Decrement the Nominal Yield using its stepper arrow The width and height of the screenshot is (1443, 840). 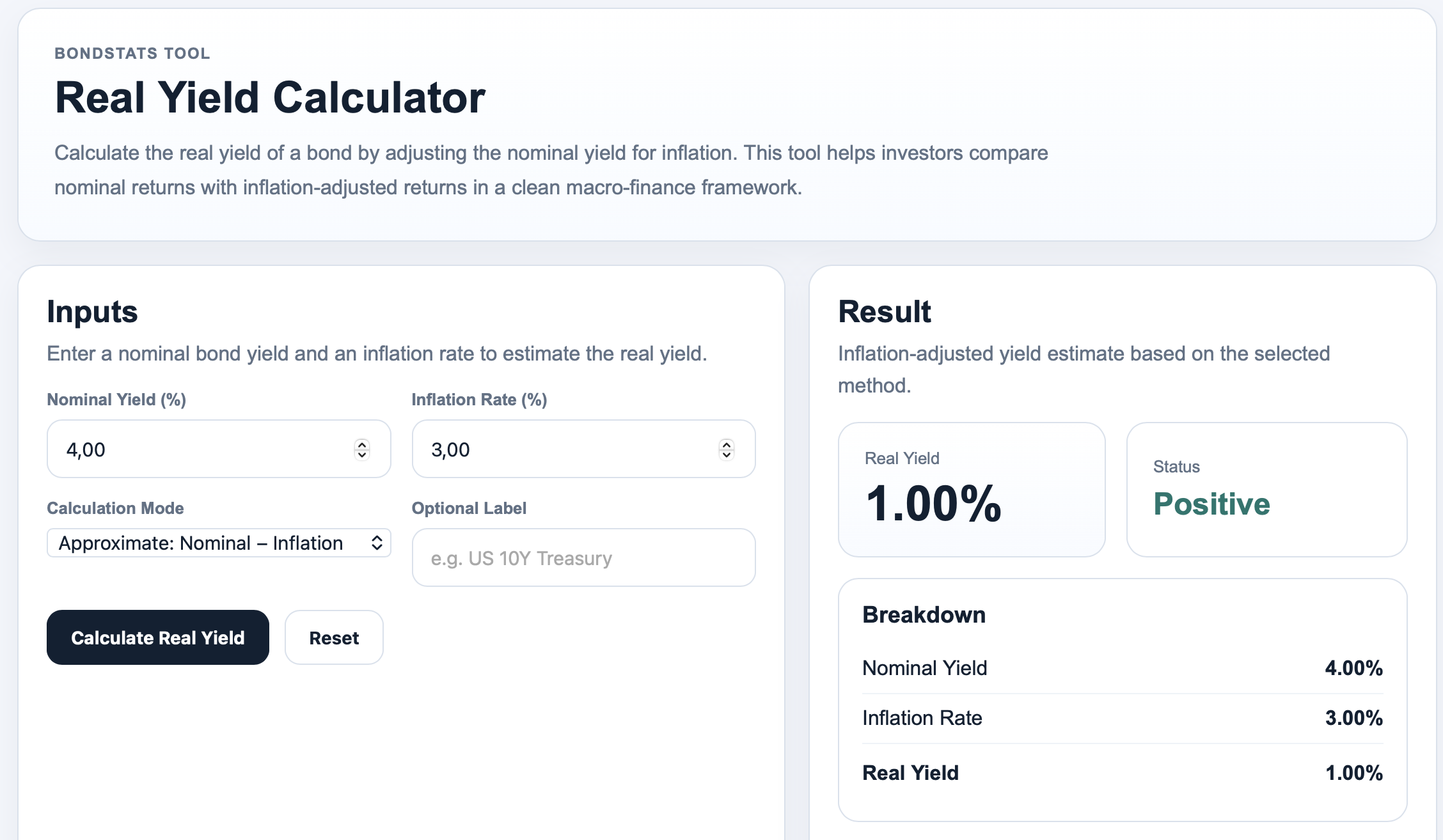(361, 455)
